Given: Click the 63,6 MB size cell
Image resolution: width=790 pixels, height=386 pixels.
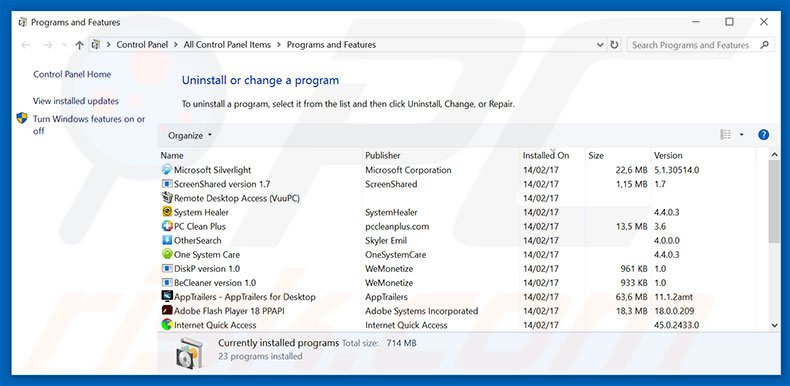Looking at the screenshot, I should pos(631,297).
